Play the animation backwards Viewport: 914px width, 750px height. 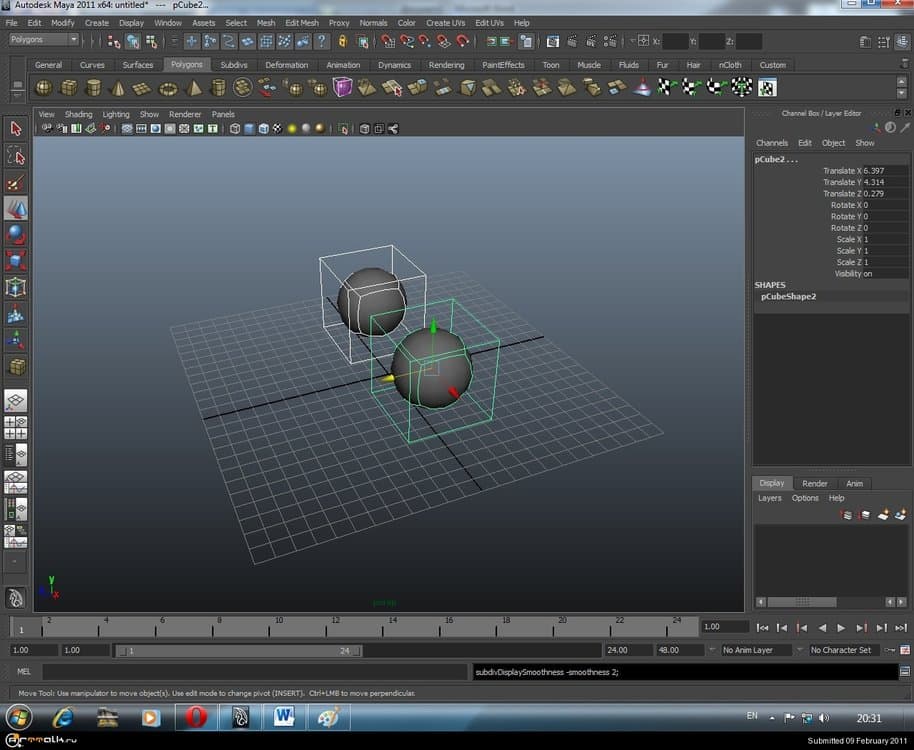[822, 628]
